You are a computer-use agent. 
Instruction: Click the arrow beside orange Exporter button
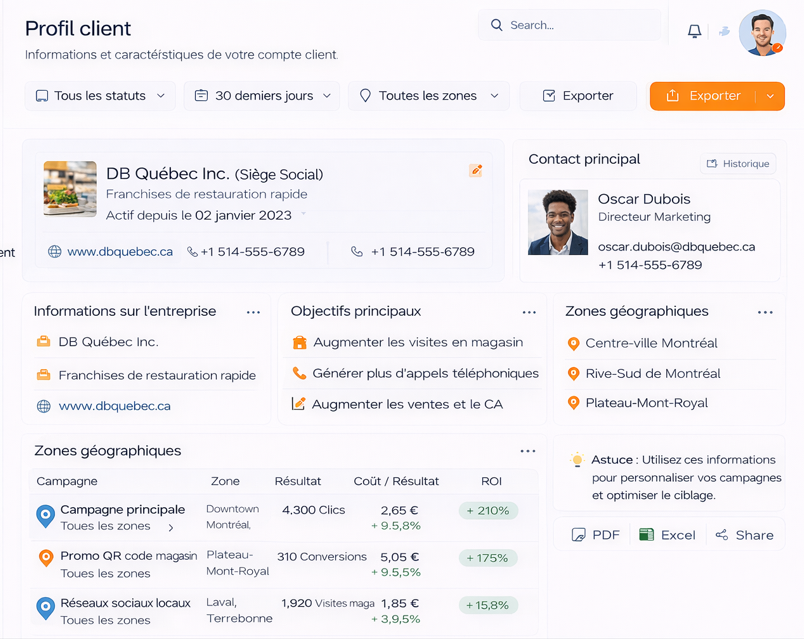point(770,96)
